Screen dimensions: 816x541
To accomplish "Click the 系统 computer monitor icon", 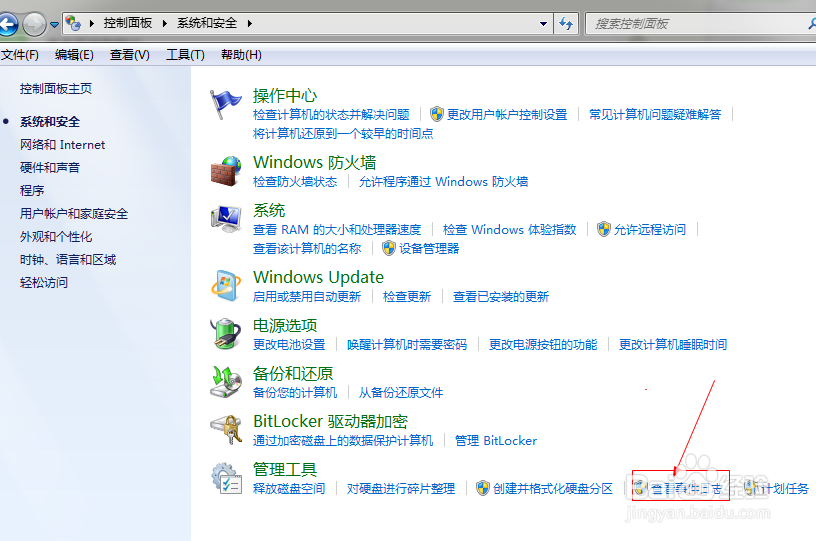I will pos(226,219).
